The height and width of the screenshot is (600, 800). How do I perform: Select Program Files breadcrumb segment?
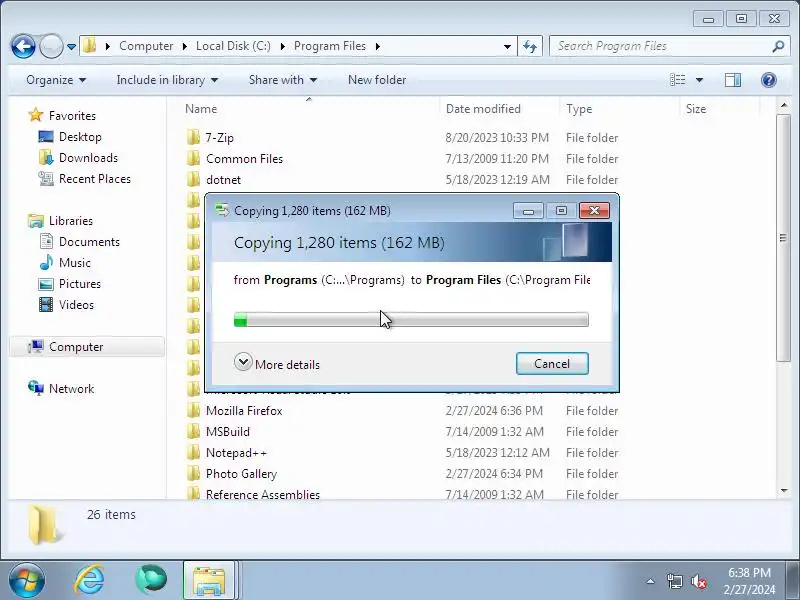point(330,46)
